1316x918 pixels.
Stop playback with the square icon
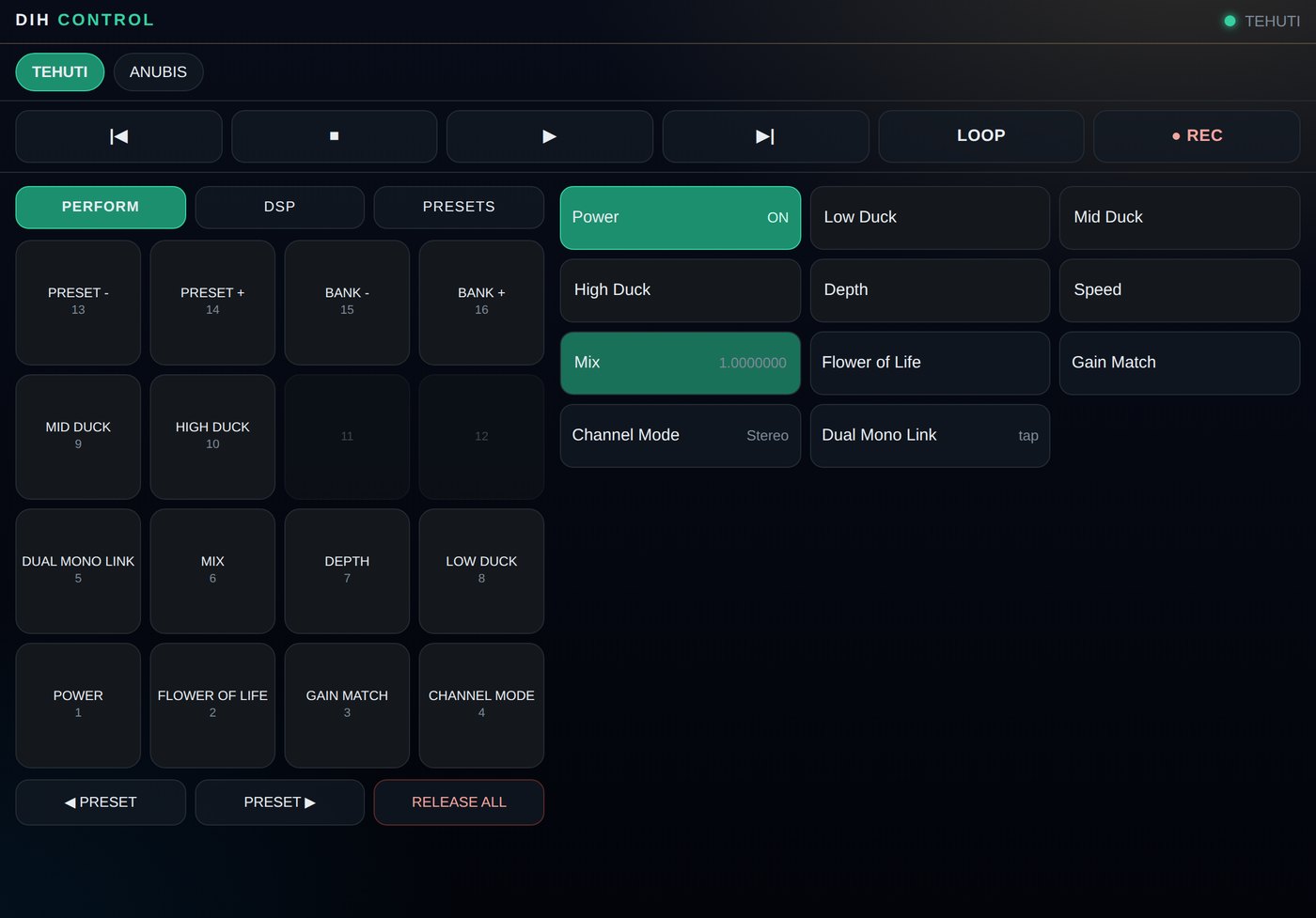click(x=335, y=136)
